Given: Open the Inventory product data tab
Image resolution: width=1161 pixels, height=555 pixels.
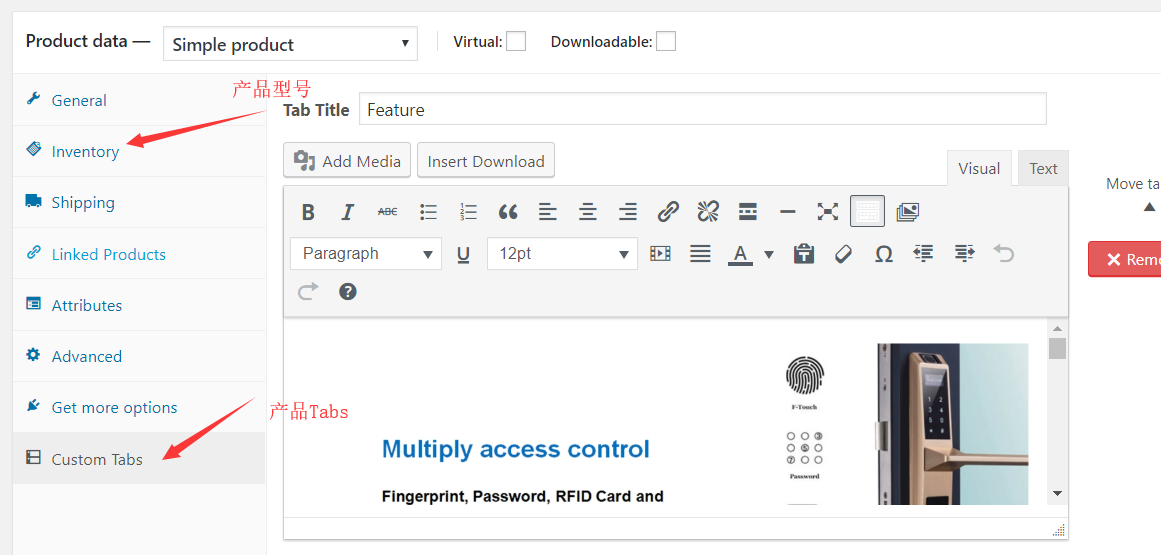Looking at the screenshot, I should (x=85, y=152).
